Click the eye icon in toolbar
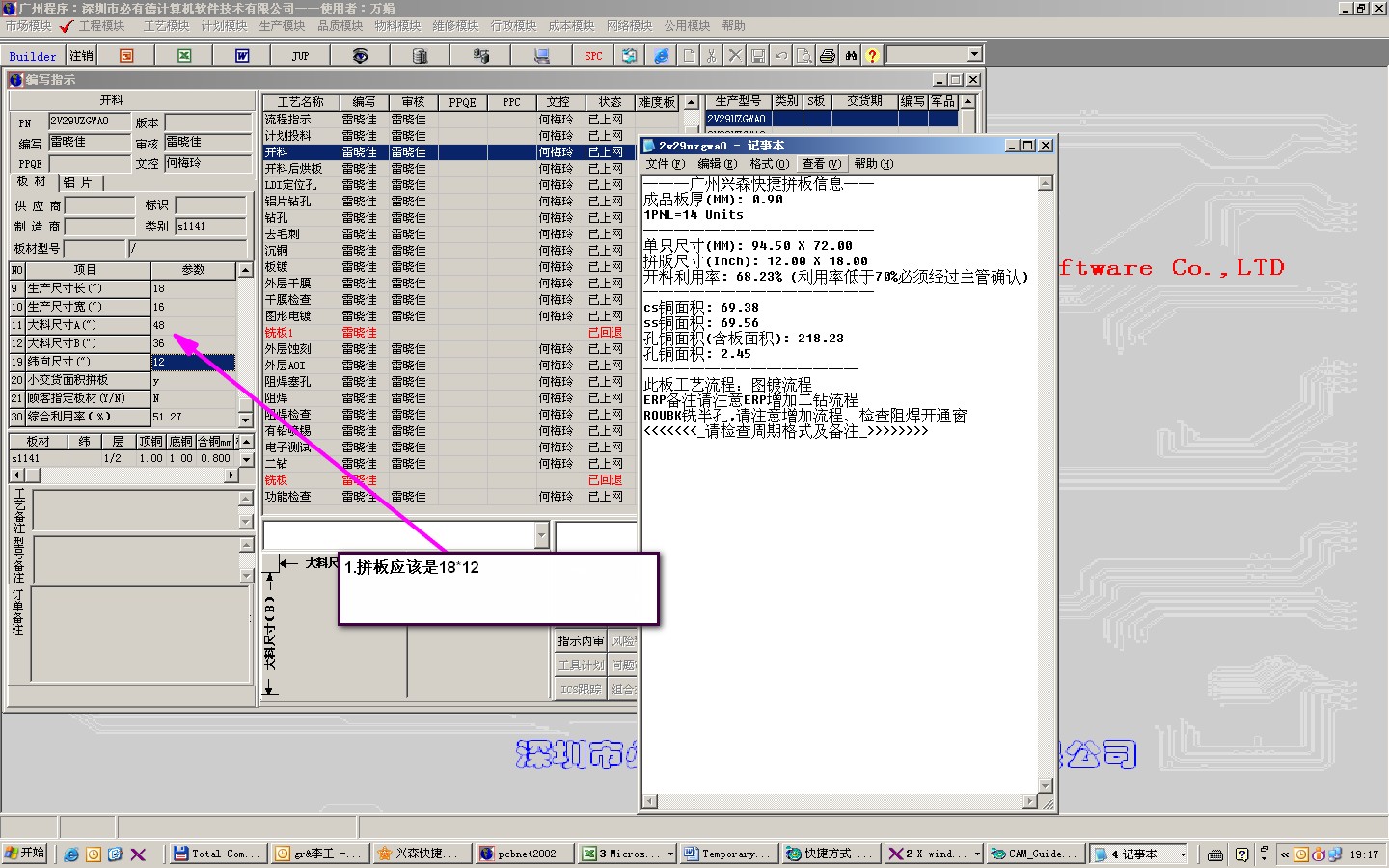The width and height of the screenshot is (1389, 868). tap(360, 56)
